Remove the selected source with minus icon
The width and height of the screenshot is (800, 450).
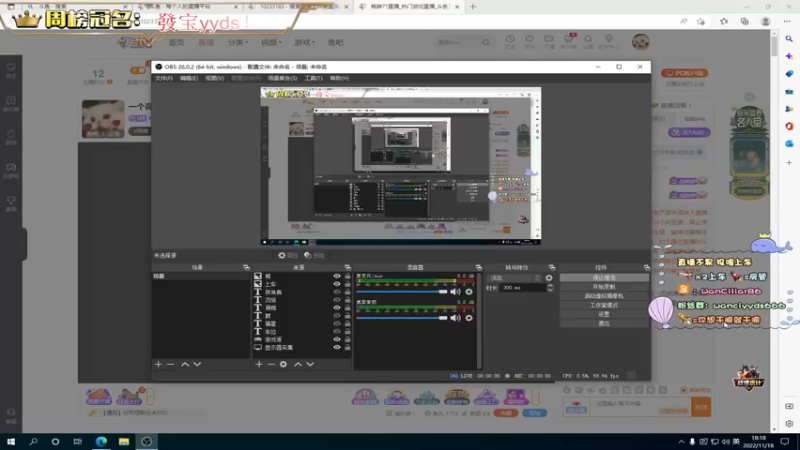(271, 364)
